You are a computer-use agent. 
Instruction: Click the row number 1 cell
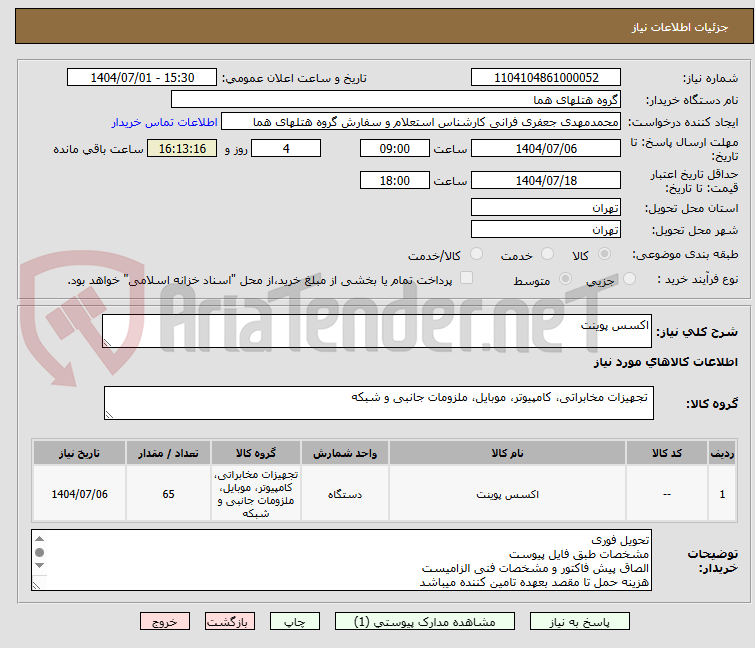pos(722,494)
